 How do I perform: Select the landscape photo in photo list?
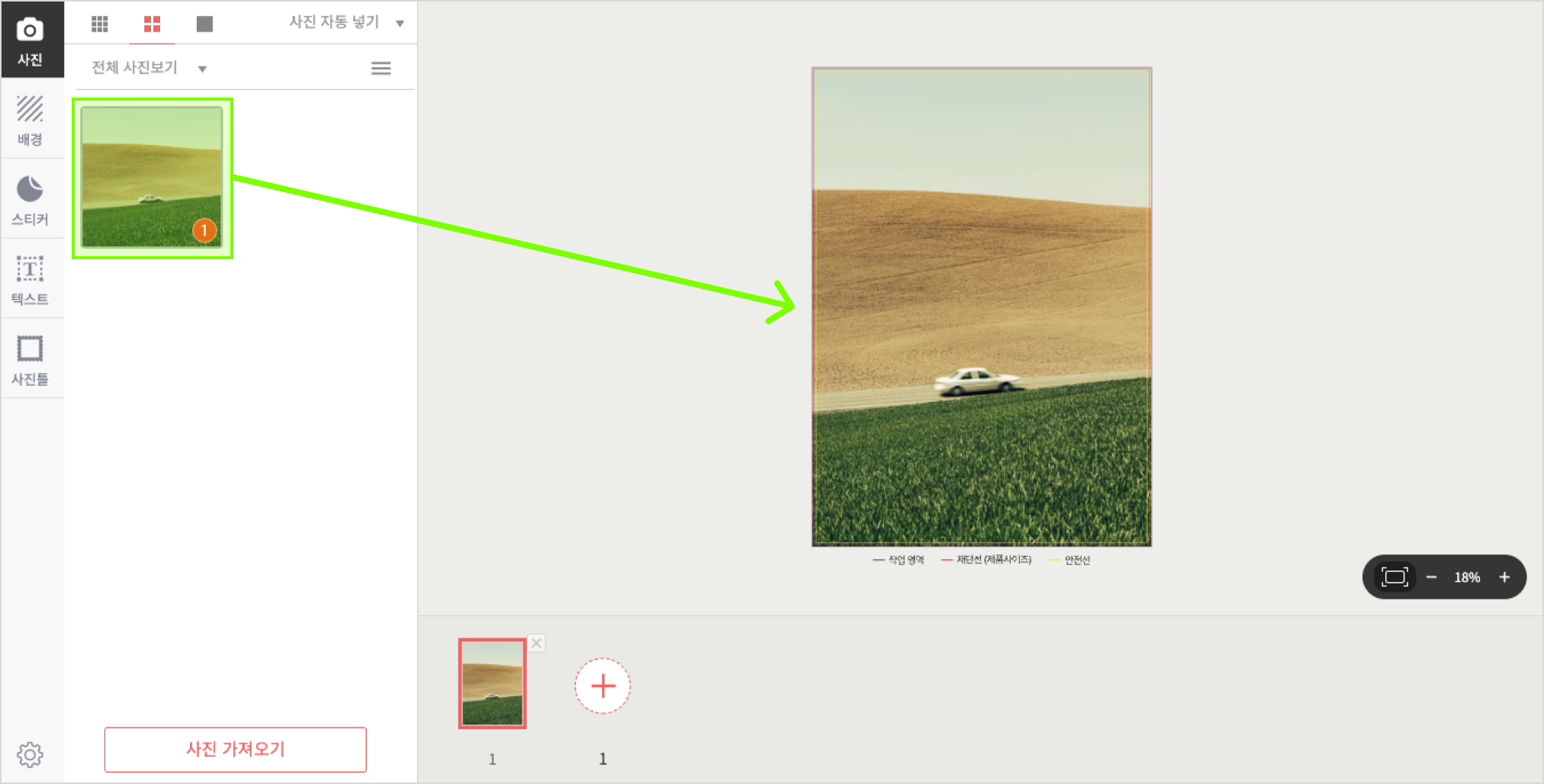coord(152,177)
